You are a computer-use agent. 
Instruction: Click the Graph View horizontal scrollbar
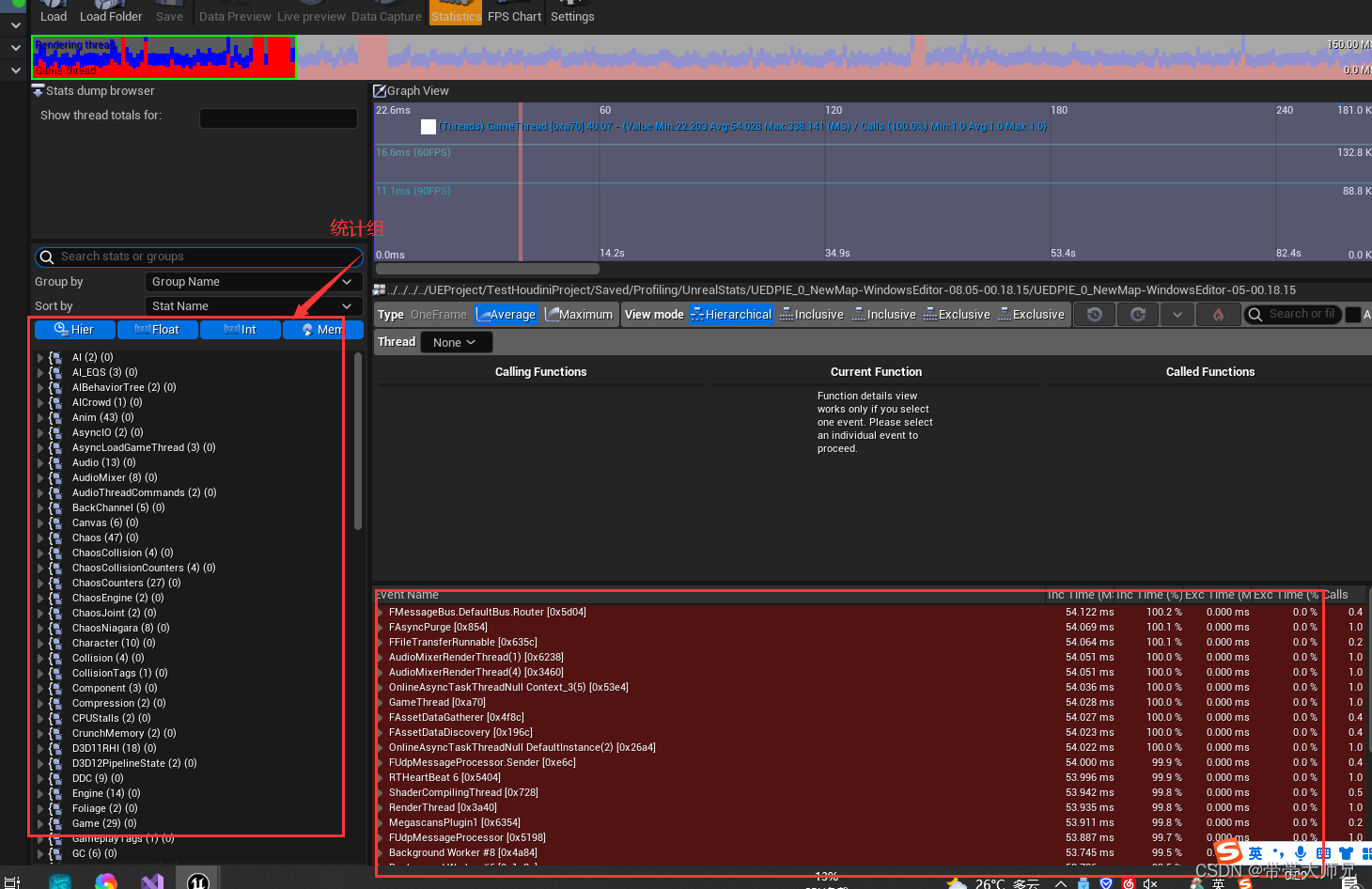487,269
